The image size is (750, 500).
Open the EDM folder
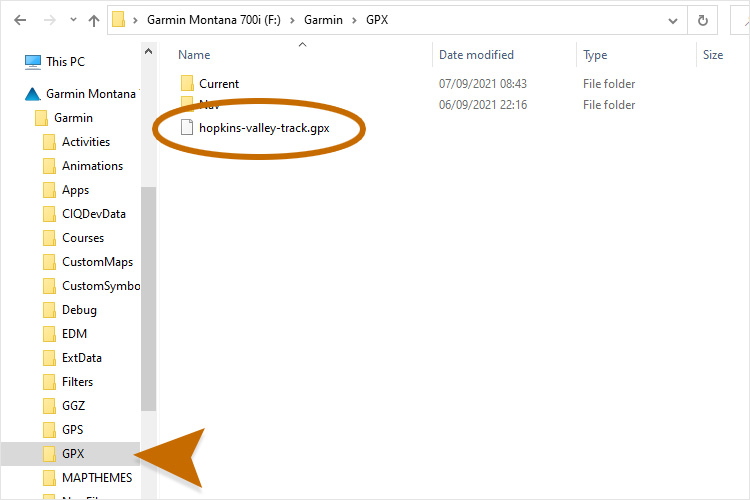click(x=75, y=333)
